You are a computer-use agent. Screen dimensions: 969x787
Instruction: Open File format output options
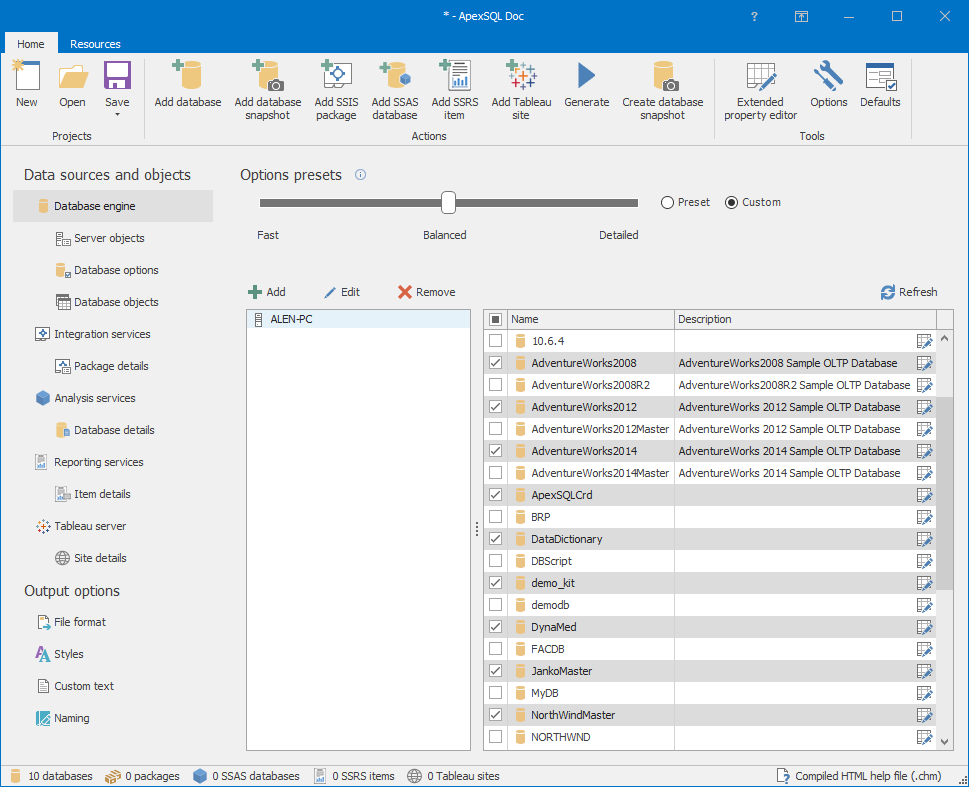pos(71,622)
